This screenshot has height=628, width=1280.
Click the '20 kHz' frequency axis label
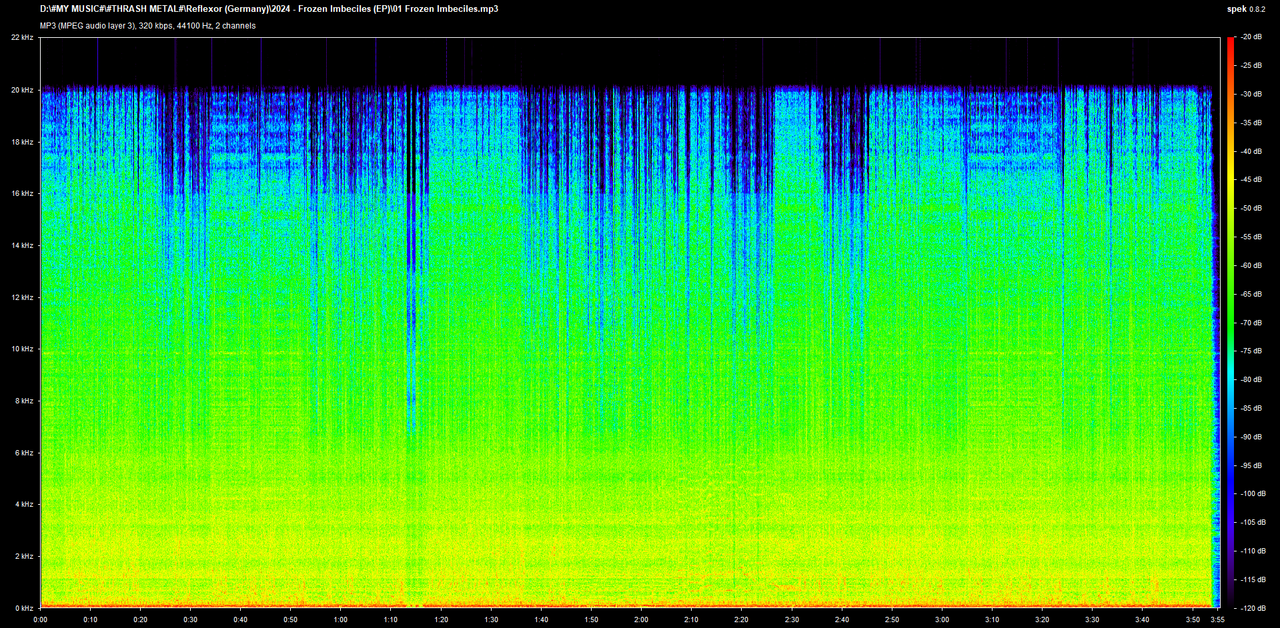coord(22,90)
